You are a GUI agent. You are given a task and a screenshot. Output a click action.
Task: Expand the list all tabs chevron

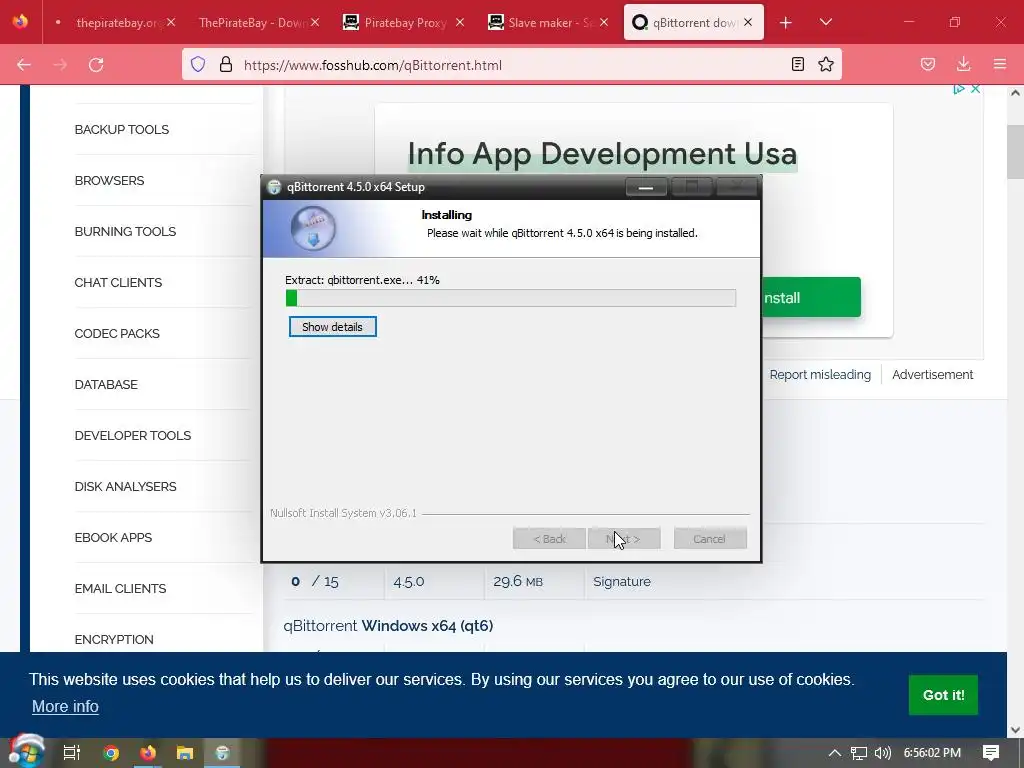[x=825, y=22]
